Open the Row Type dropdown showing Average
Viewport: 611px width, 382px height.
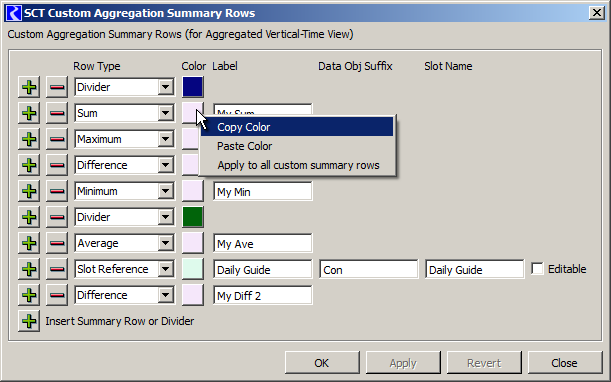tap(125, 243)
